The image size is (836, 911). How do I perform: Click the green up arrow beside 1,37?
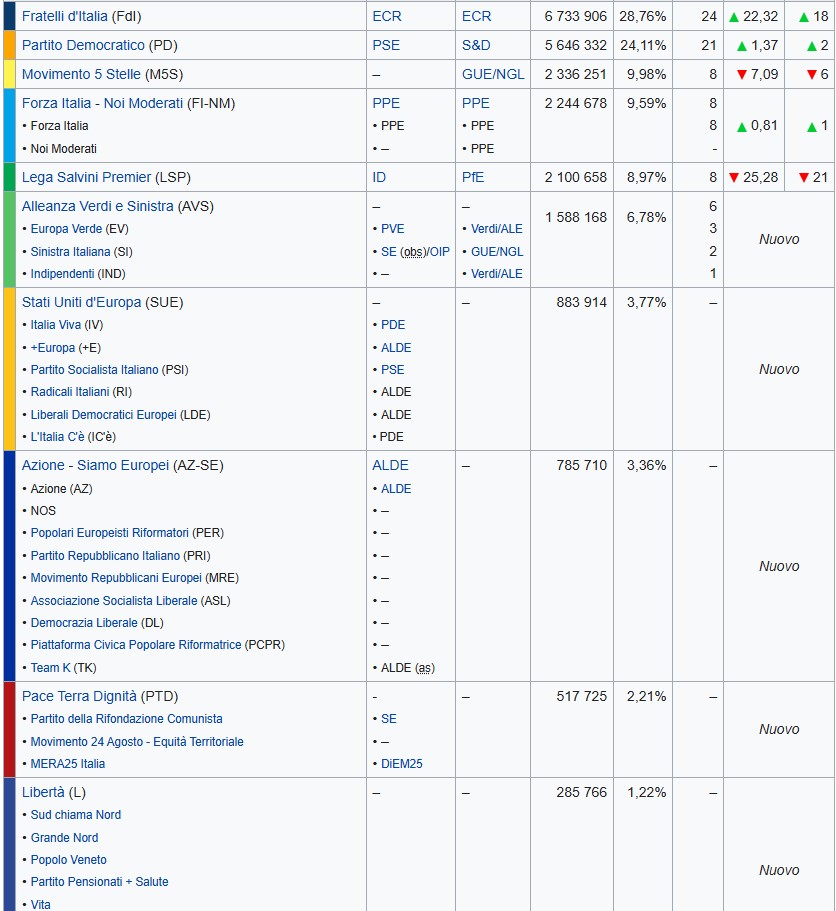click(741, 46)
